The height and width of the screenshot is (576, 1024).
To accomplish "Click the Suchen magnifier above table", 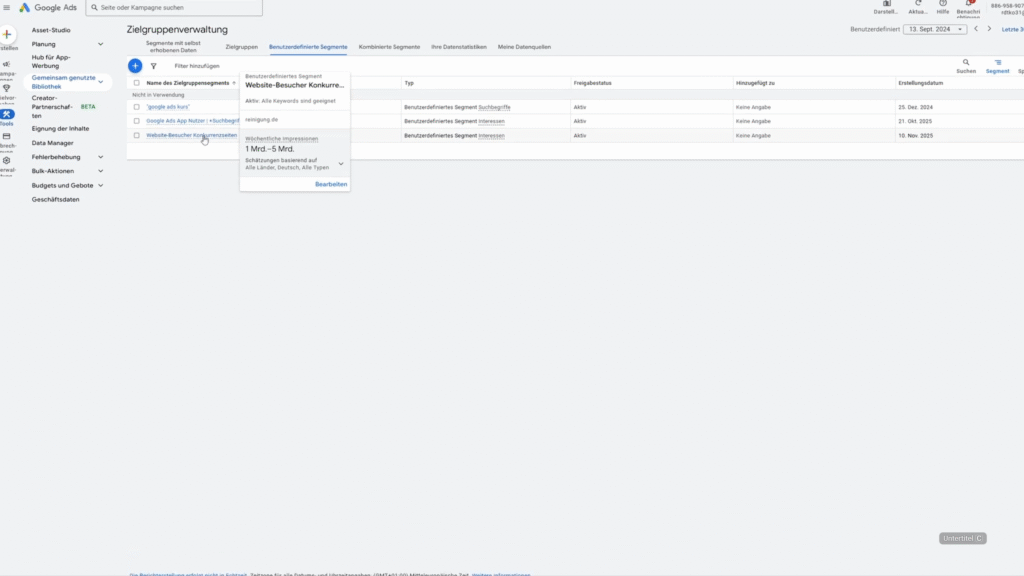I will coord(966,63).
